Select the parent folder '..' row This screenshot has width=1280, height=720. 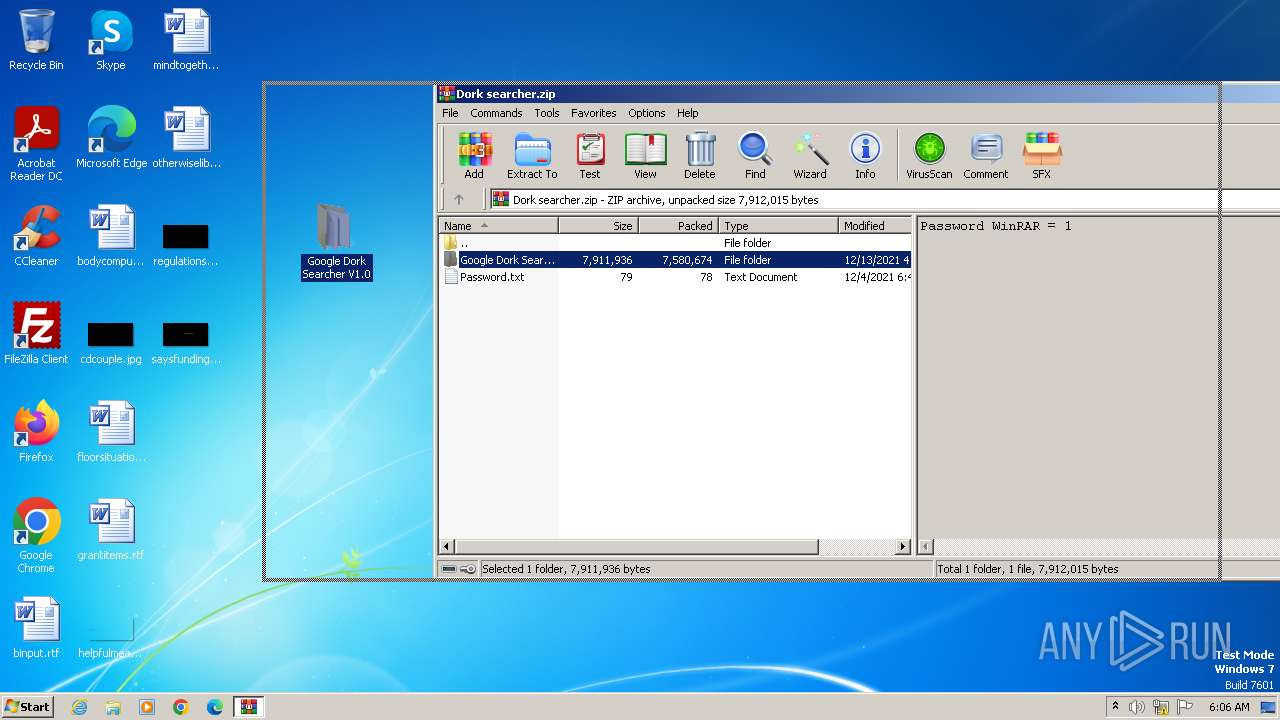click(675, 243)
